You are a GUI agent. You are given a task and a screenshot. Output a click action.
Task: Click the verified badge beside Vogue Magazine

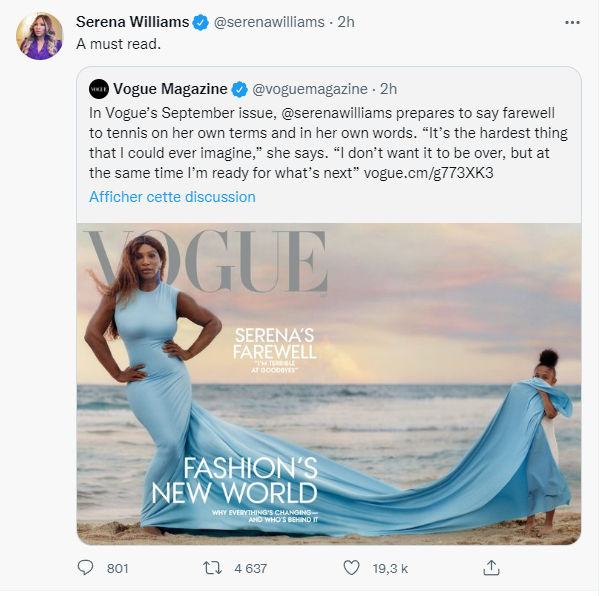pyautogui.click(x=240, y=88)
